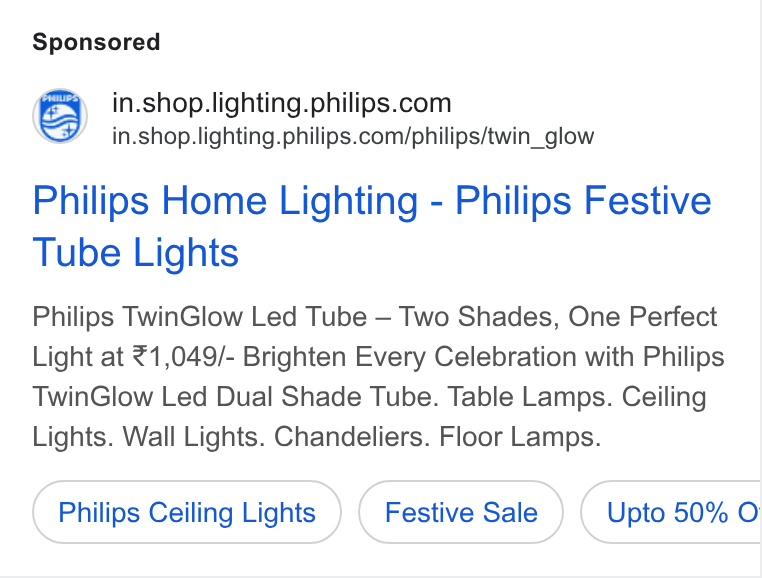Click the in.shop.lighting.philips.com site name
This screenshot has width=762, height=578.
click(x=282, y=103)
